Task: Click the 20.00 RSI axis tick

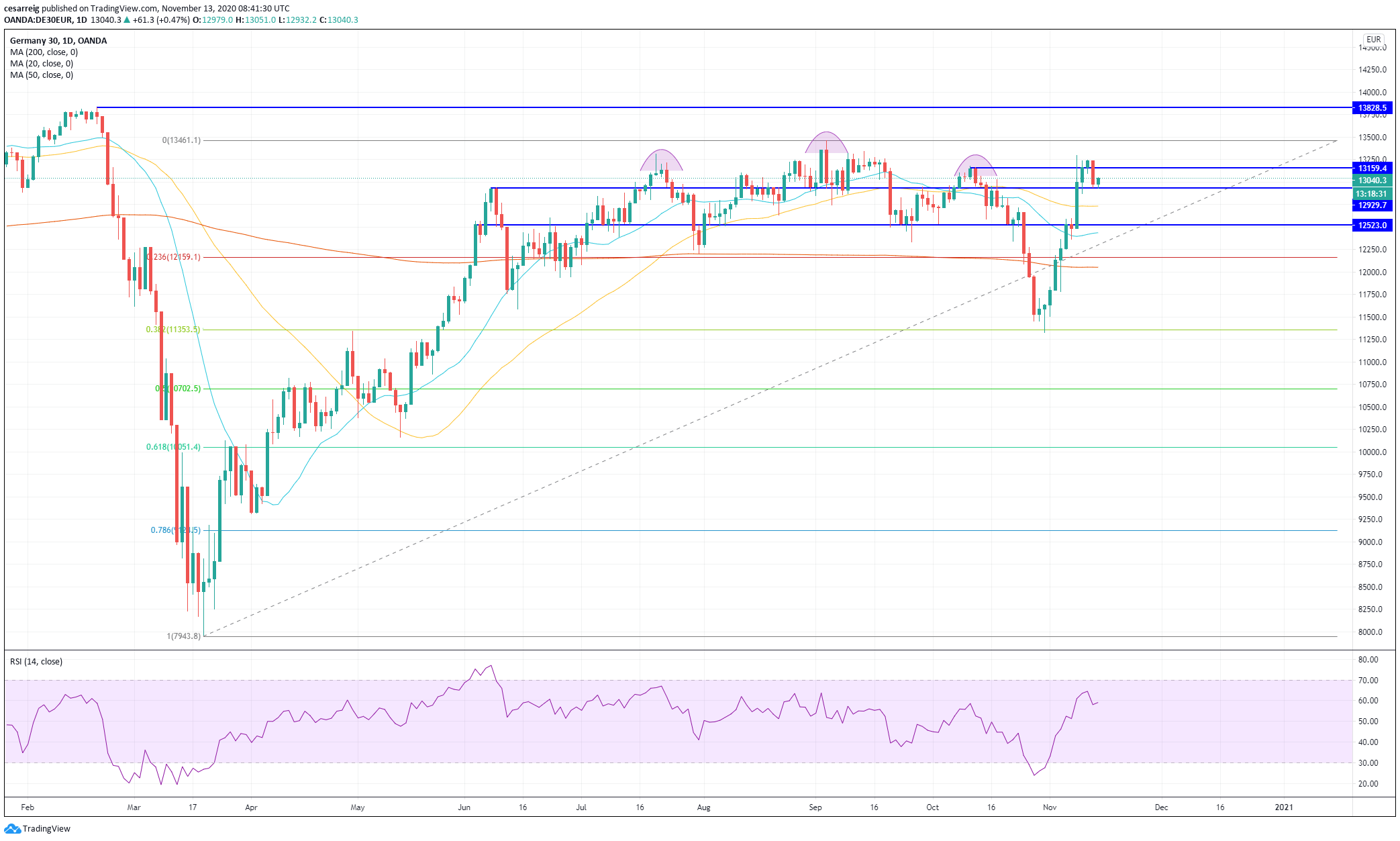Action: click(x=1368, y=784)
